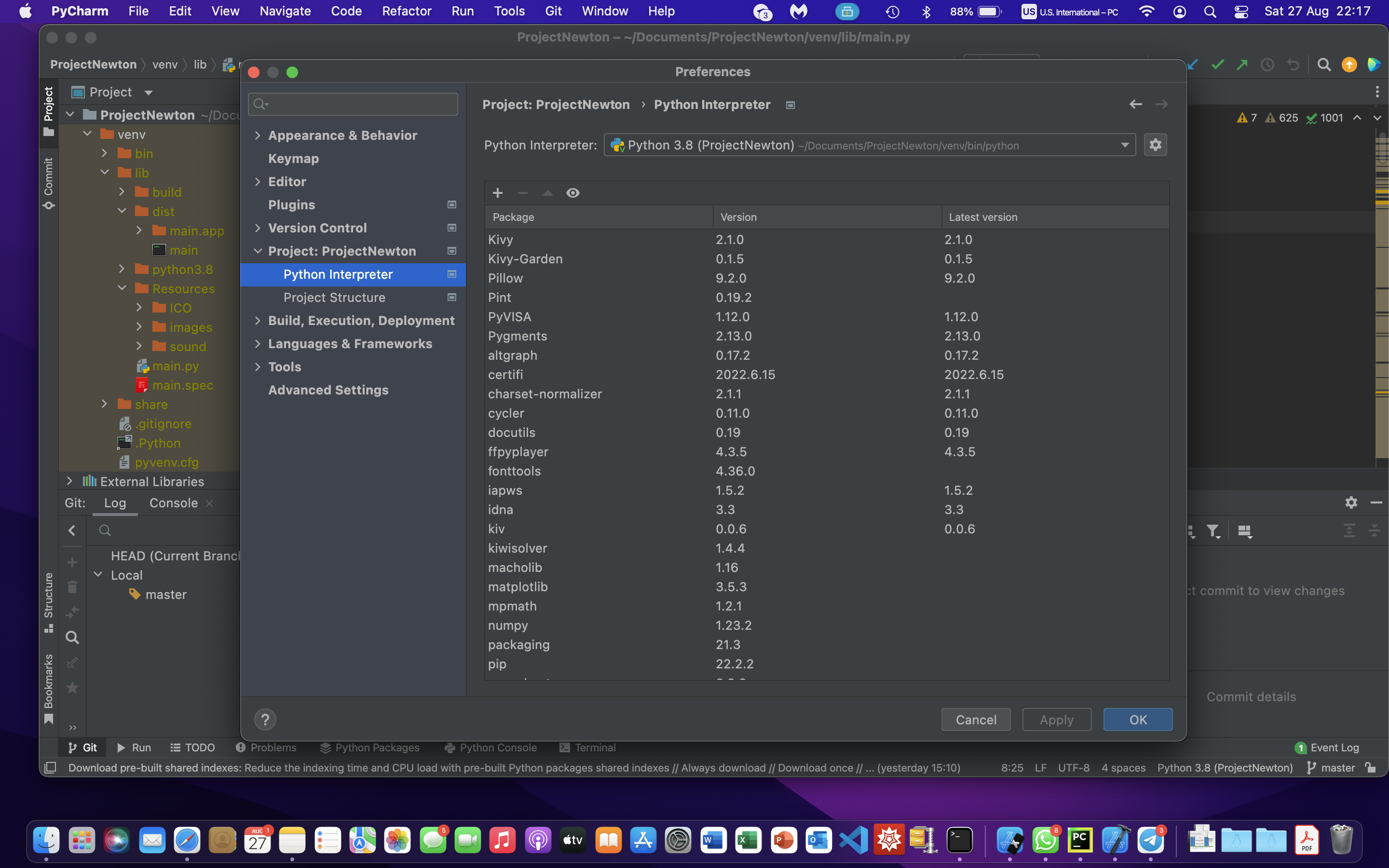This screenshot has height=868, width=1389.
Task: Click the Git log panel gear icon
Action: pos(1351,502)
